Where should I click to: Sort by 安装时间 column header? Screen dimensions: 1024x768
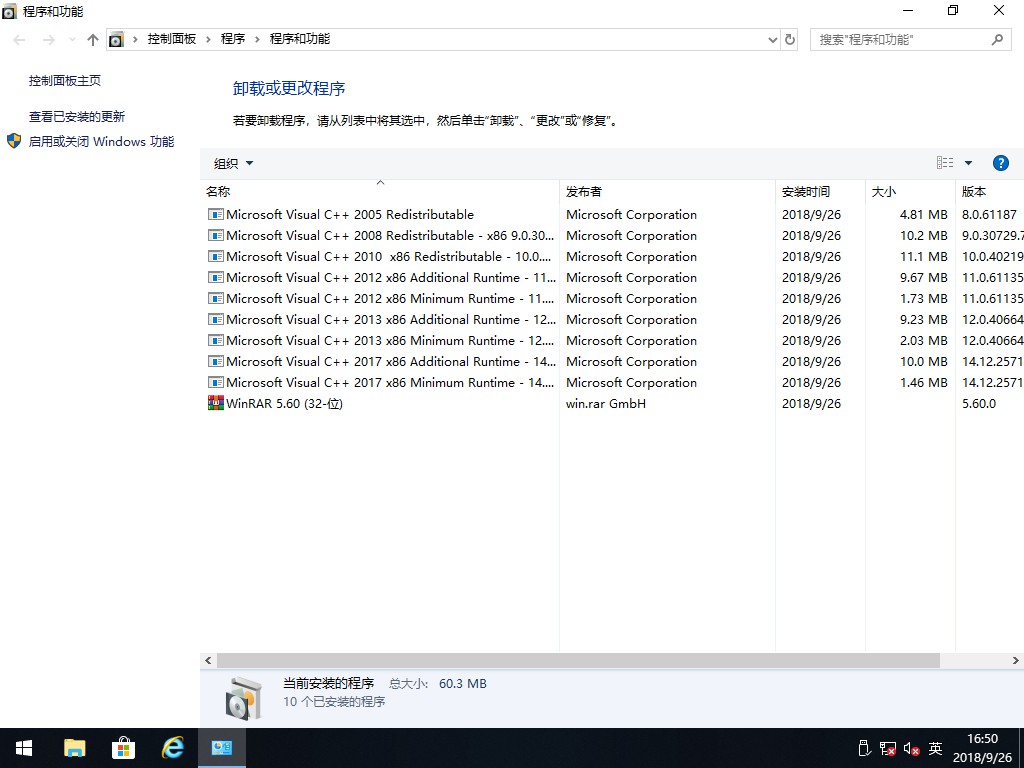820,191
